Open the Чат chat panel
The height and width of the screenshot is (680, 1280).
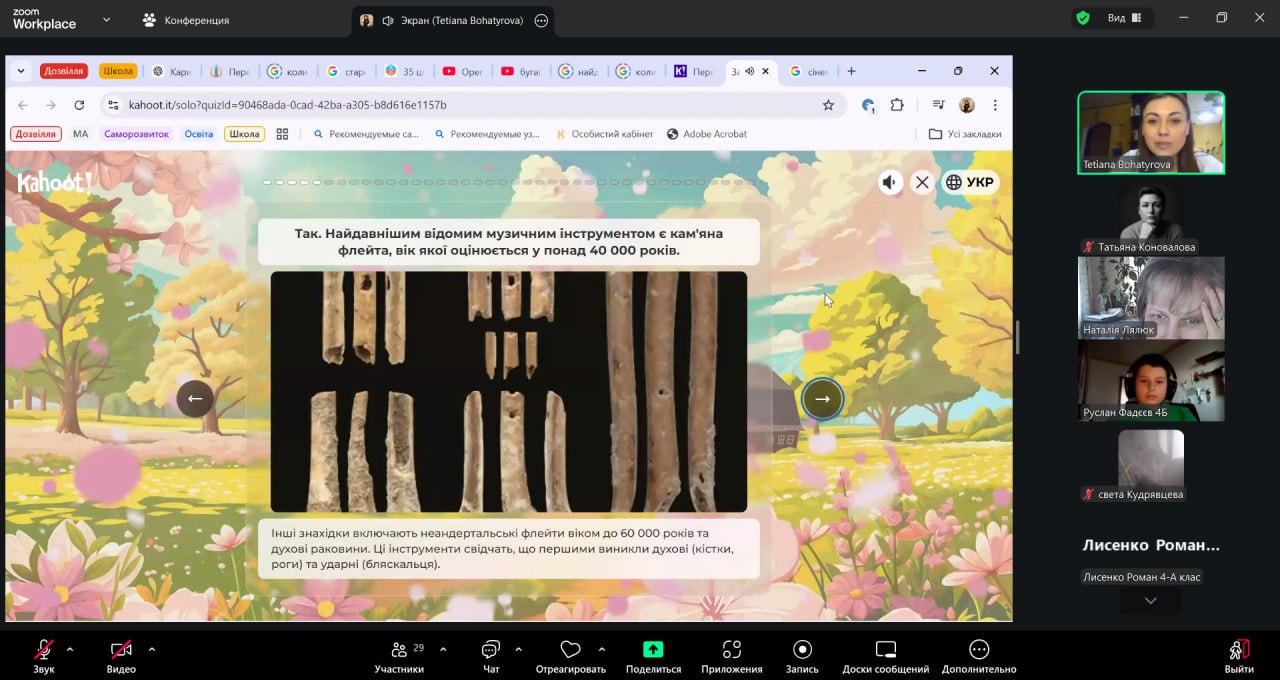(490, 650)
